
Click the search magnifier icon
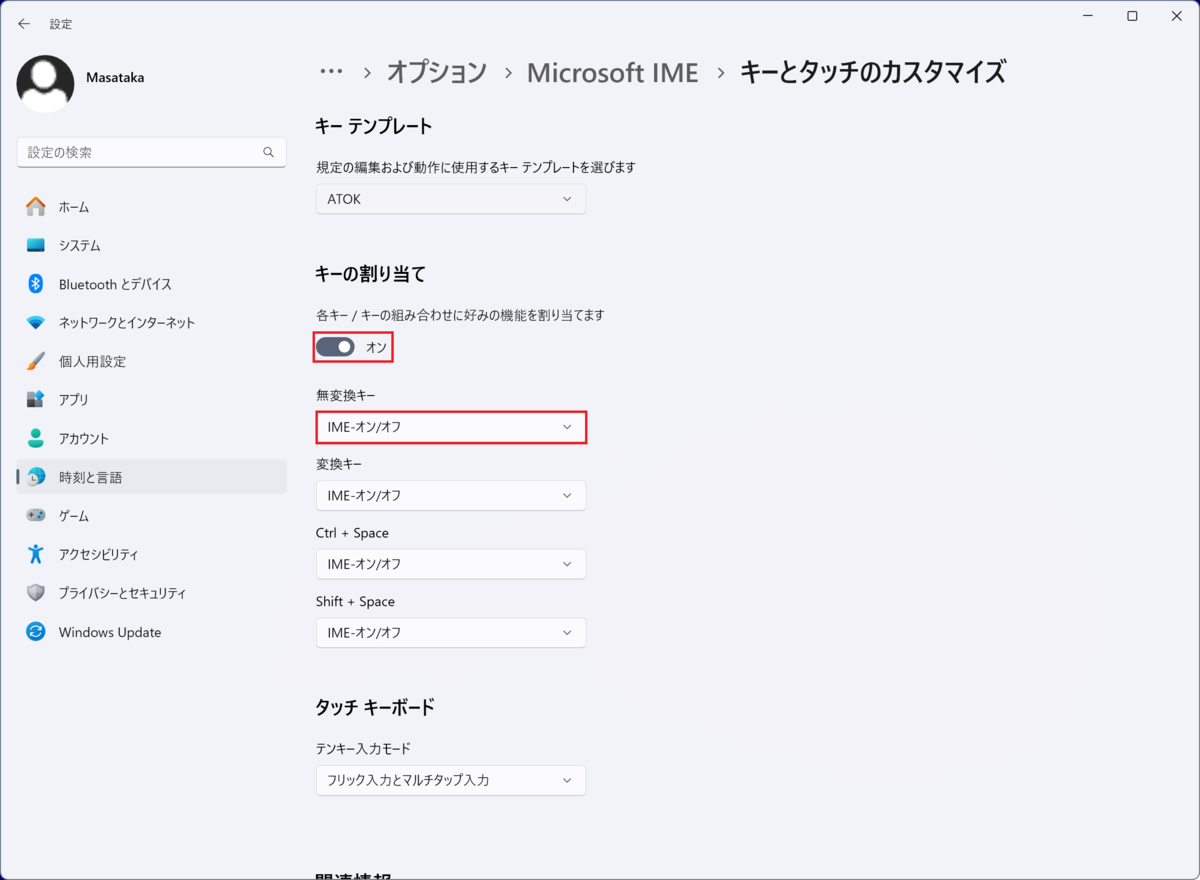coord(268,152)
